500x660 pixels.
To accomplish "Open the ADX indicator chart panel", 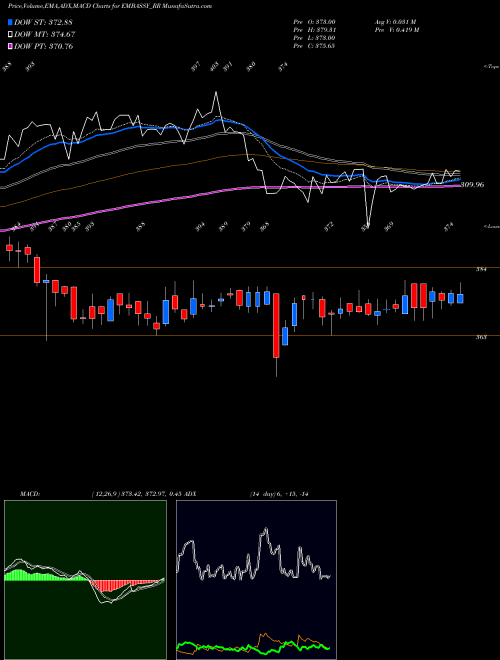I will tap(256, 580).
